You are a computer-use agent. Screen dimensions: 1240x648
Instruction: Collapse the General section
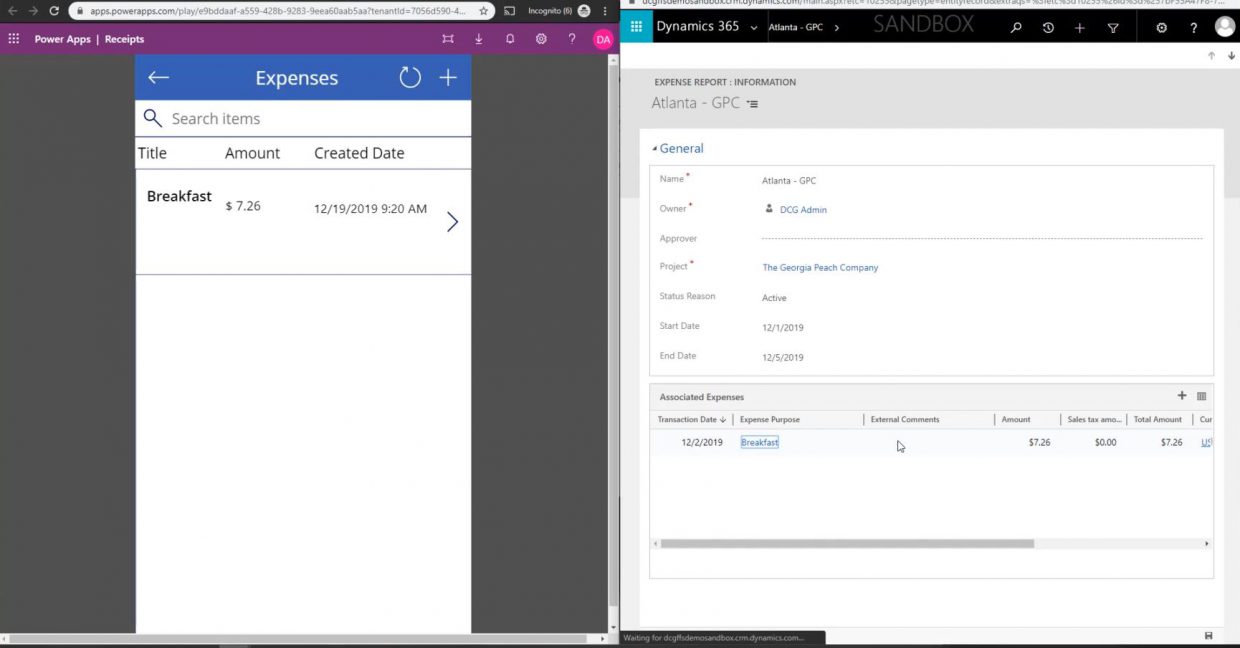click(655, 149)
